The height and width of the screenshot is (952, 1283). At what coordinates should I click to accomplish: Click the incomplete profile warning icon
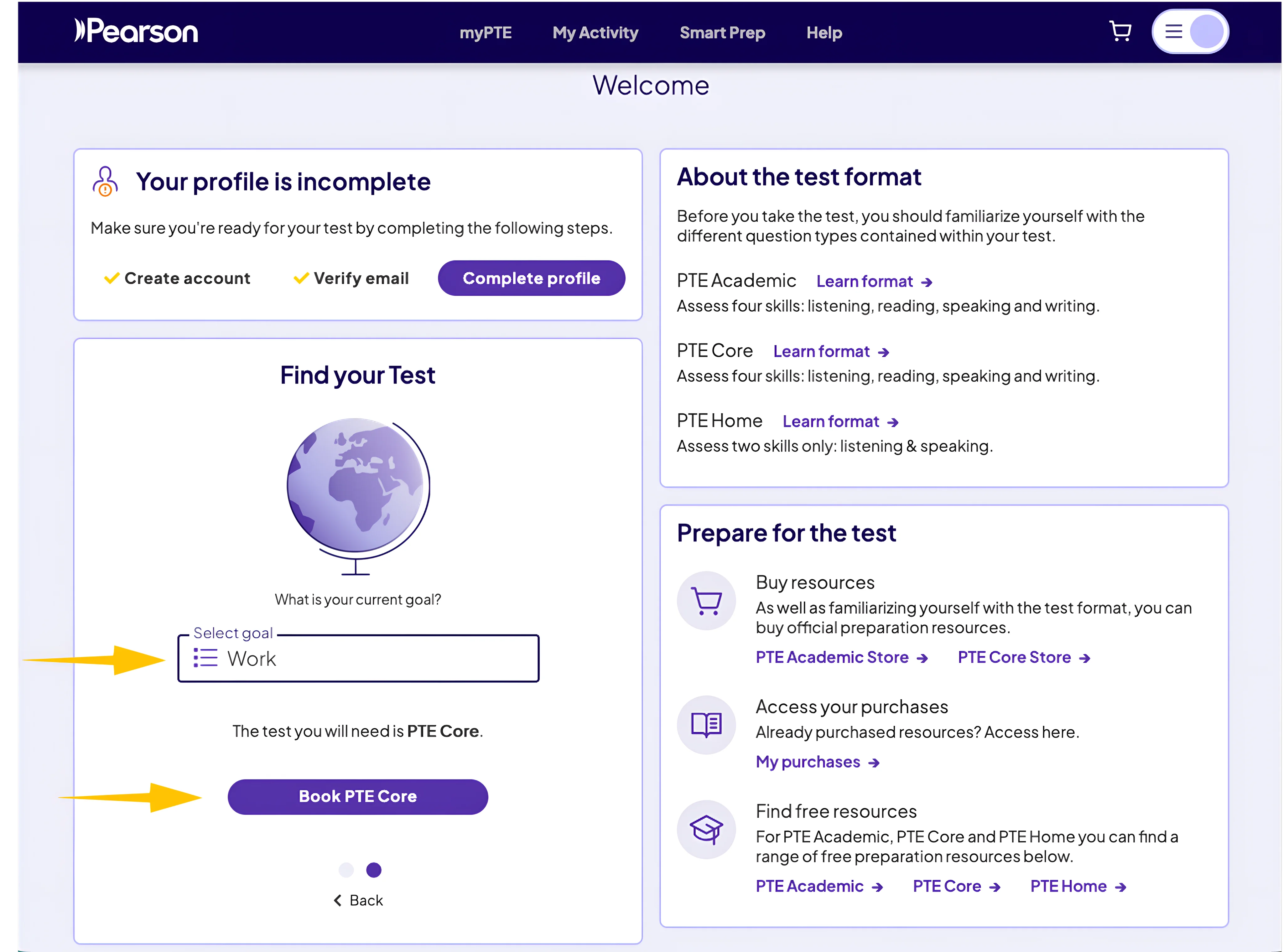(x=105, y=182)
